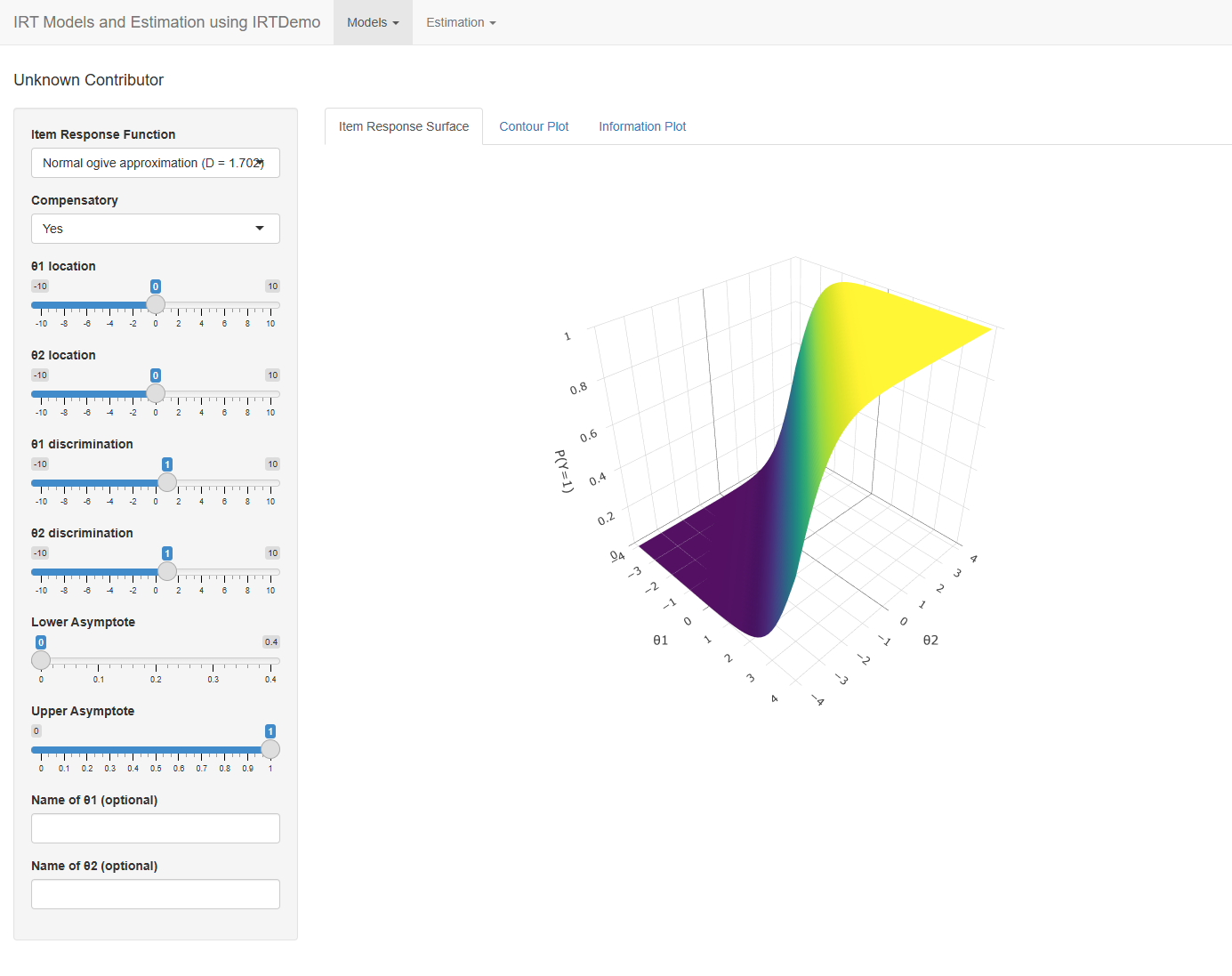Click the Lower Asymptote slider handle
1232x976 pixels.
pyautogui.click(x=41, y=660)
